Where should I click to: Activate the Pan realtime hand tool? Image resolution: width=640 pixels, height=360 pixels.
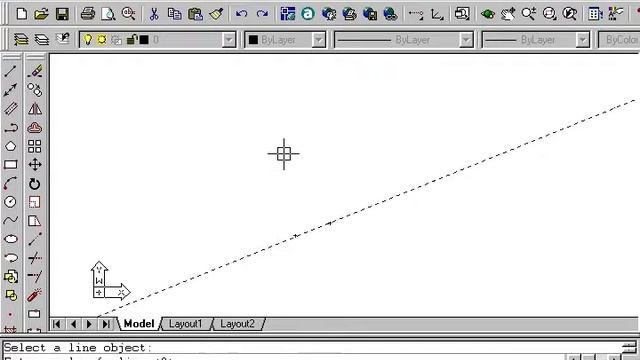[508, 14]
